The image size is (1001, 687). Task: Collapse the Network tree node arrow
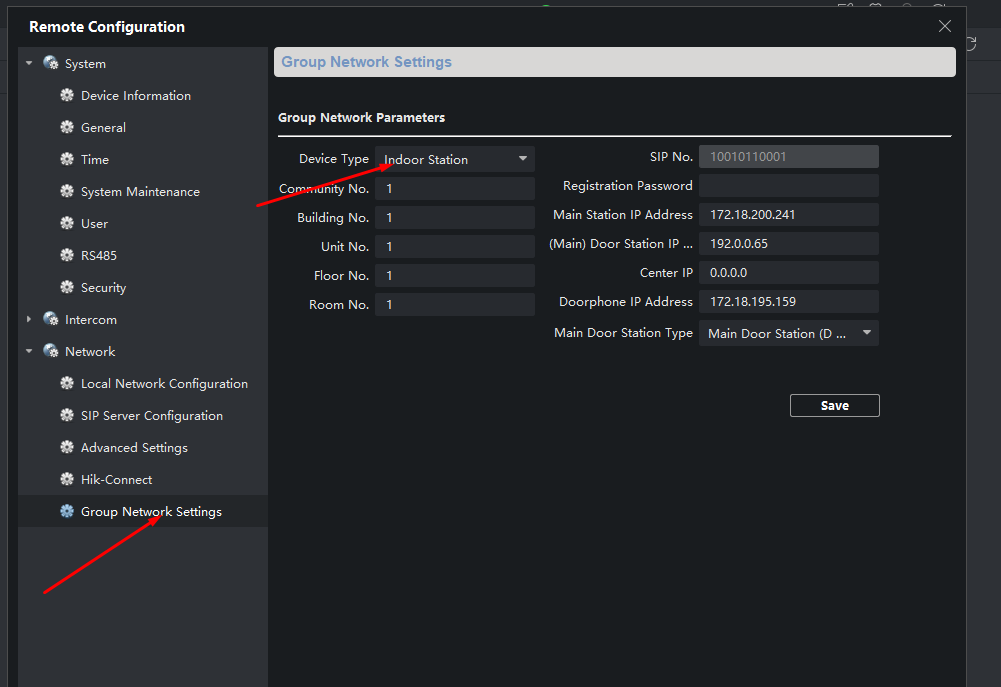[x=29, y=351]
